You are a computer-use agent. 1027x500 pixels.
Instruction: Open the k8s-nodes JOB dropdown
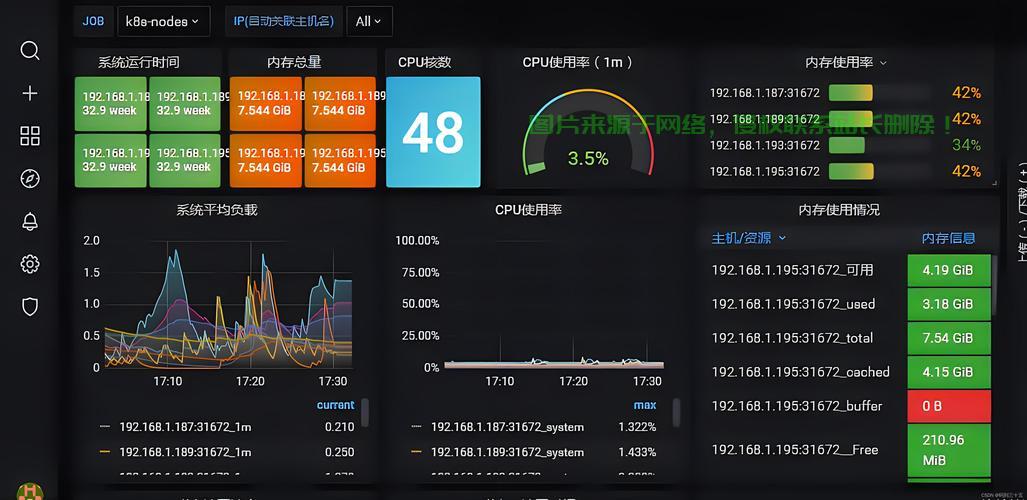163,21
